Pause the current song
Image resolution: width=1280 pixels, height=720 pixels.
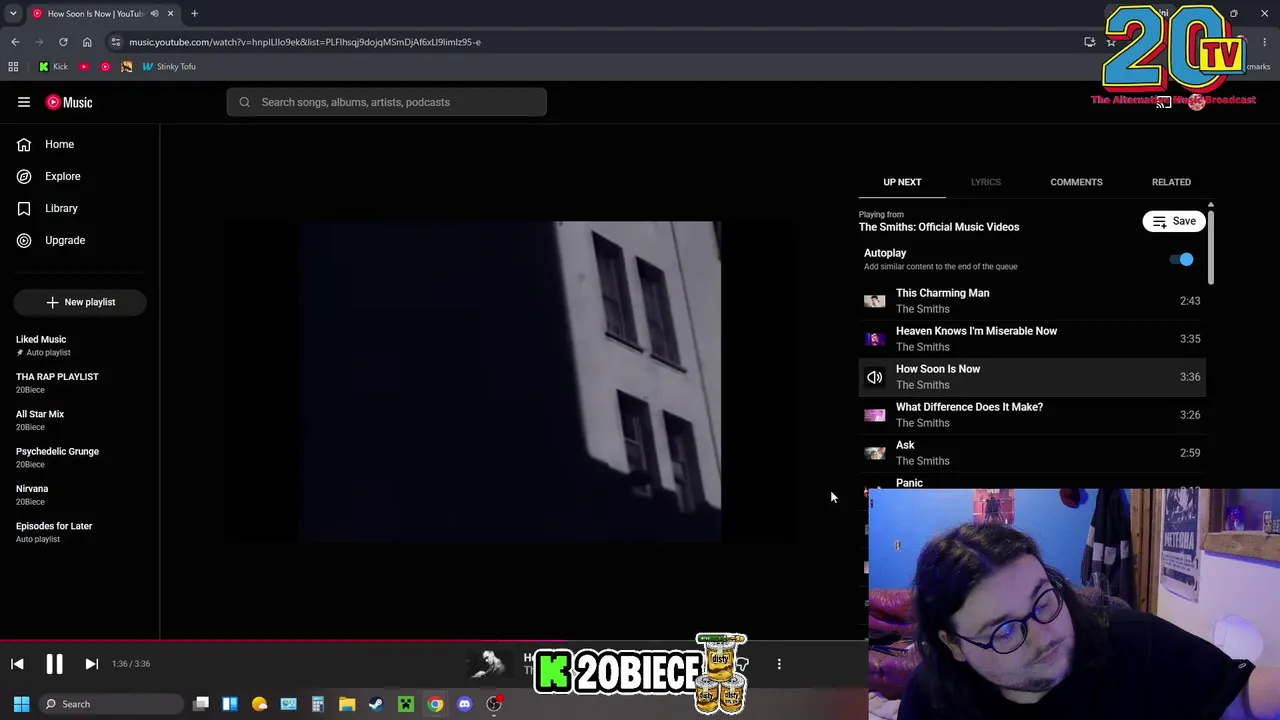[54, 664]
